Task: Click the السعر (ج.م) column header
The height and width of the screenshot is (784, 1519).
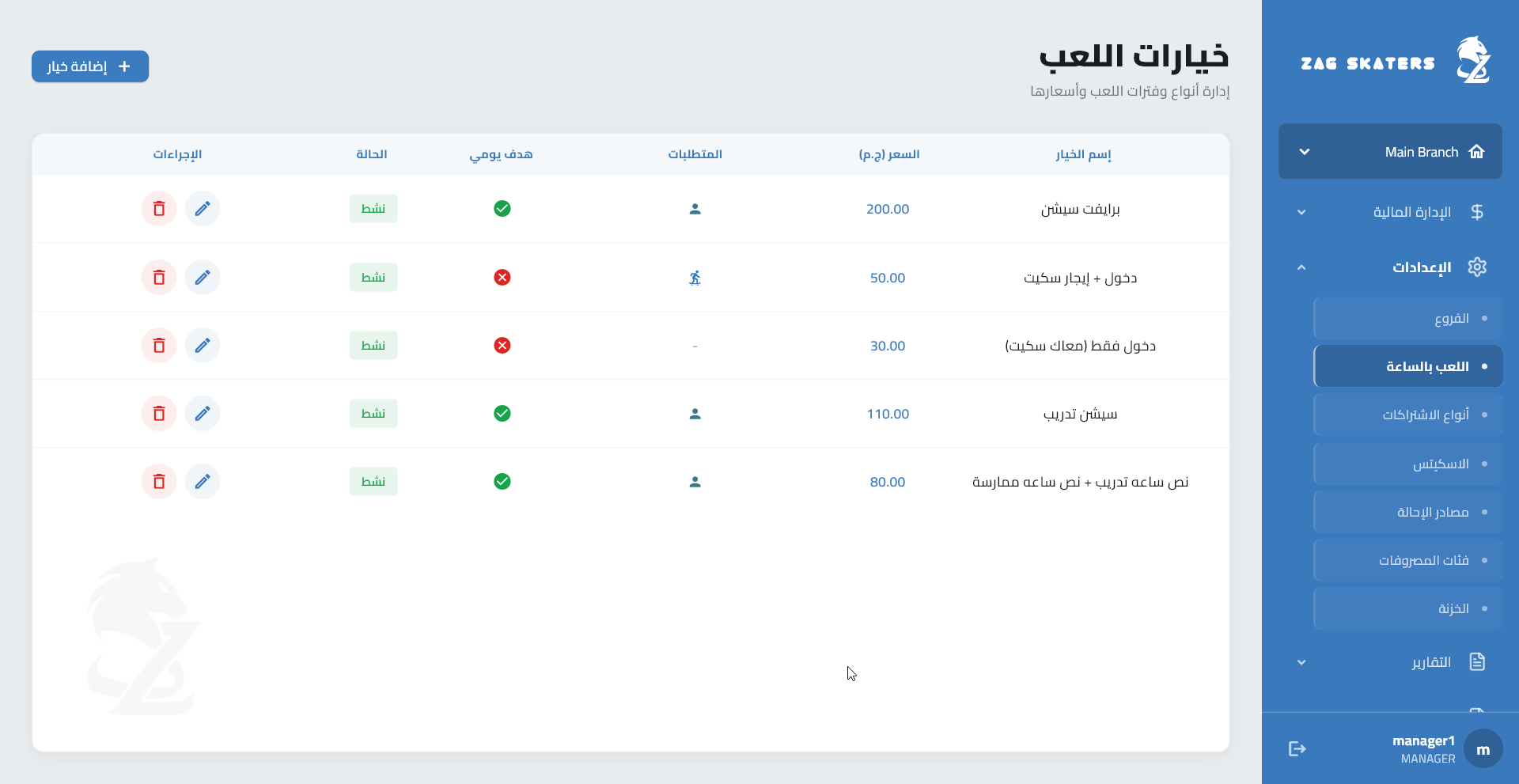Action: click(889, 154)
